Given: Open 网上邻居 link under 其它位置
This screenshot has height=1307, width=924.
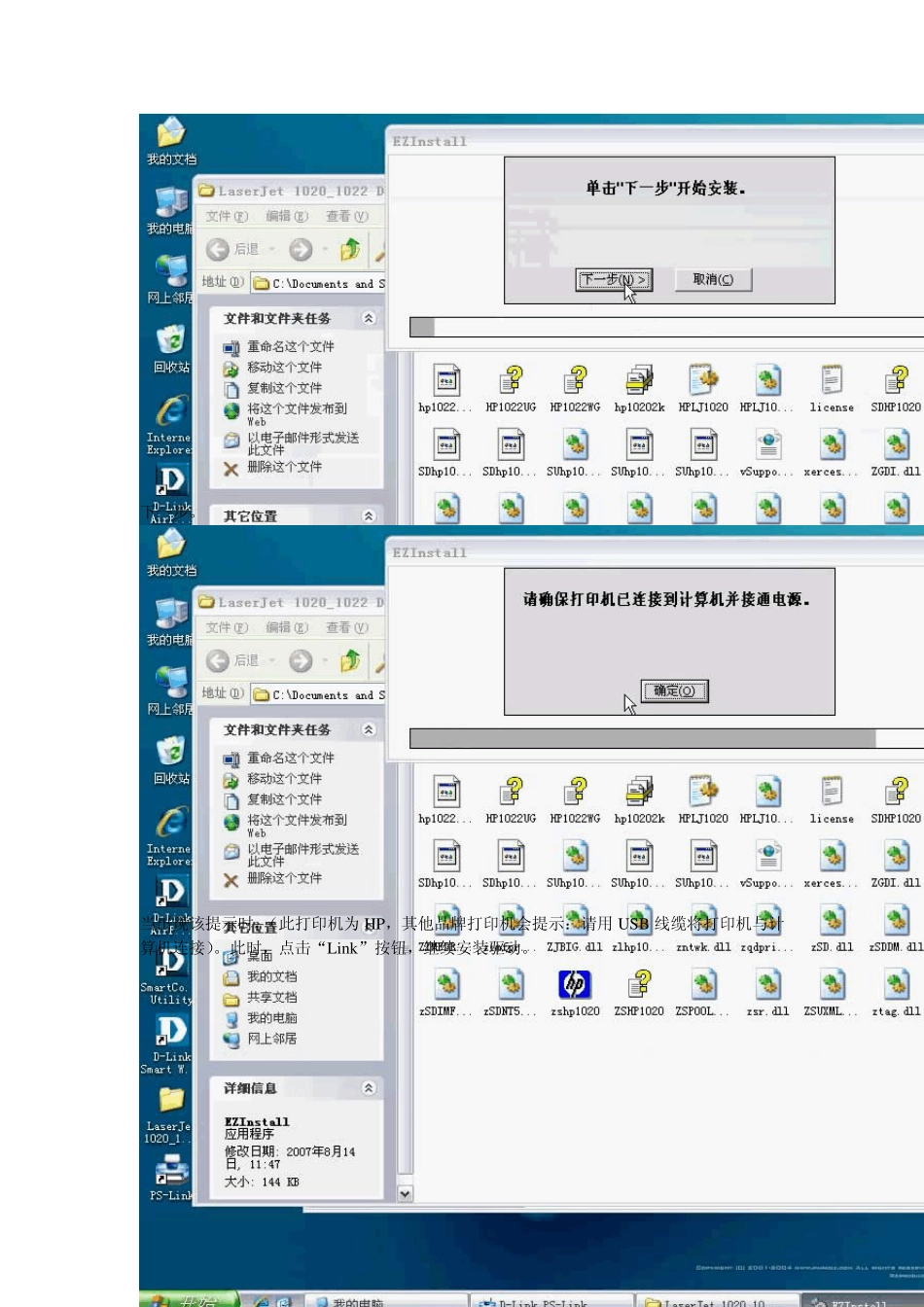Looking at the screenshot, I should click(x=260, y=1038).
